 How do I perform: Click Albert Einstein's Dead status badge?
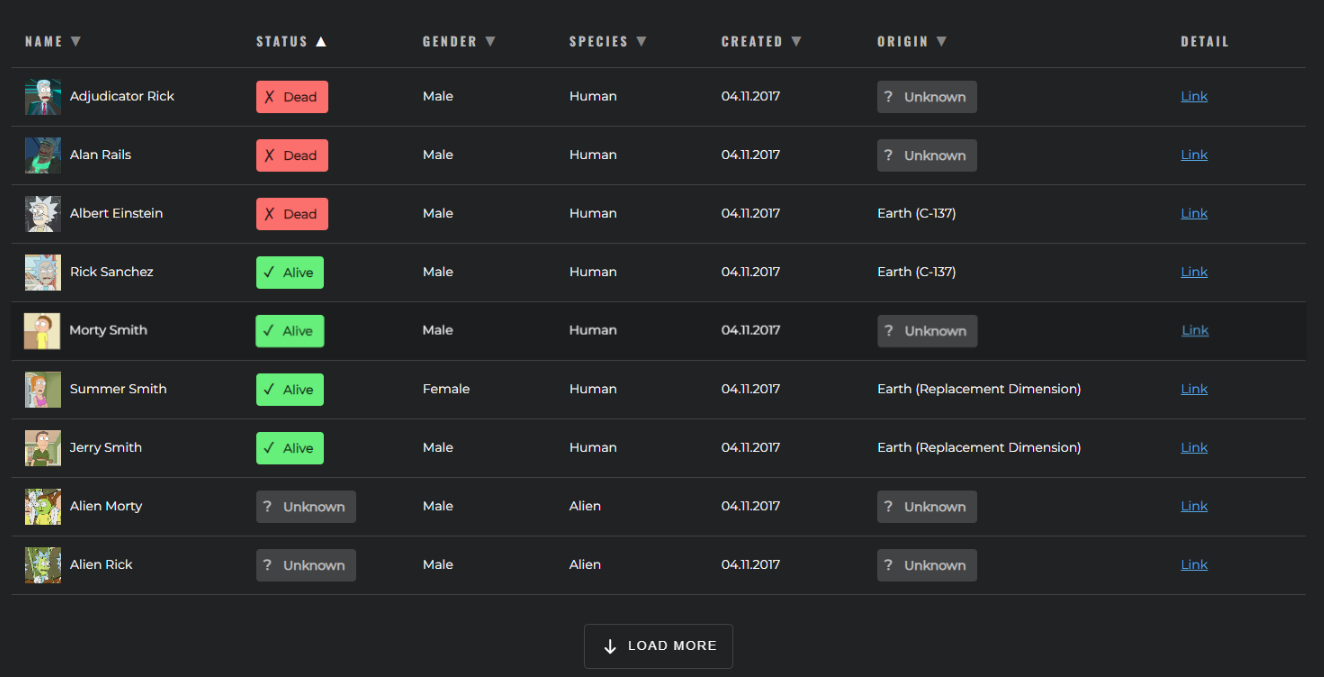coord(292,214)
